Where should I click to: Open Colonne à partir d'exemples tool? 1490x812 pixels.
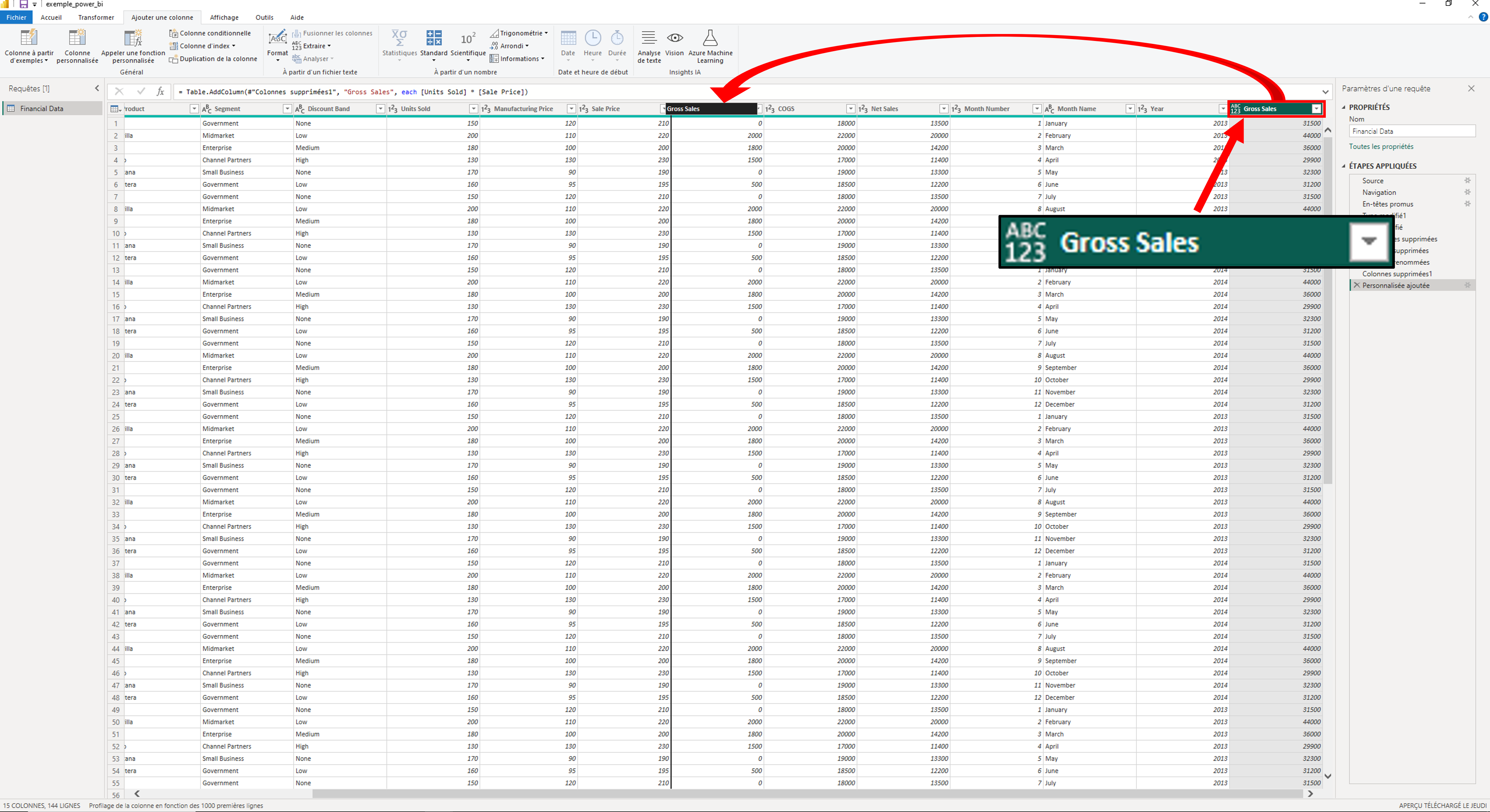29,38
